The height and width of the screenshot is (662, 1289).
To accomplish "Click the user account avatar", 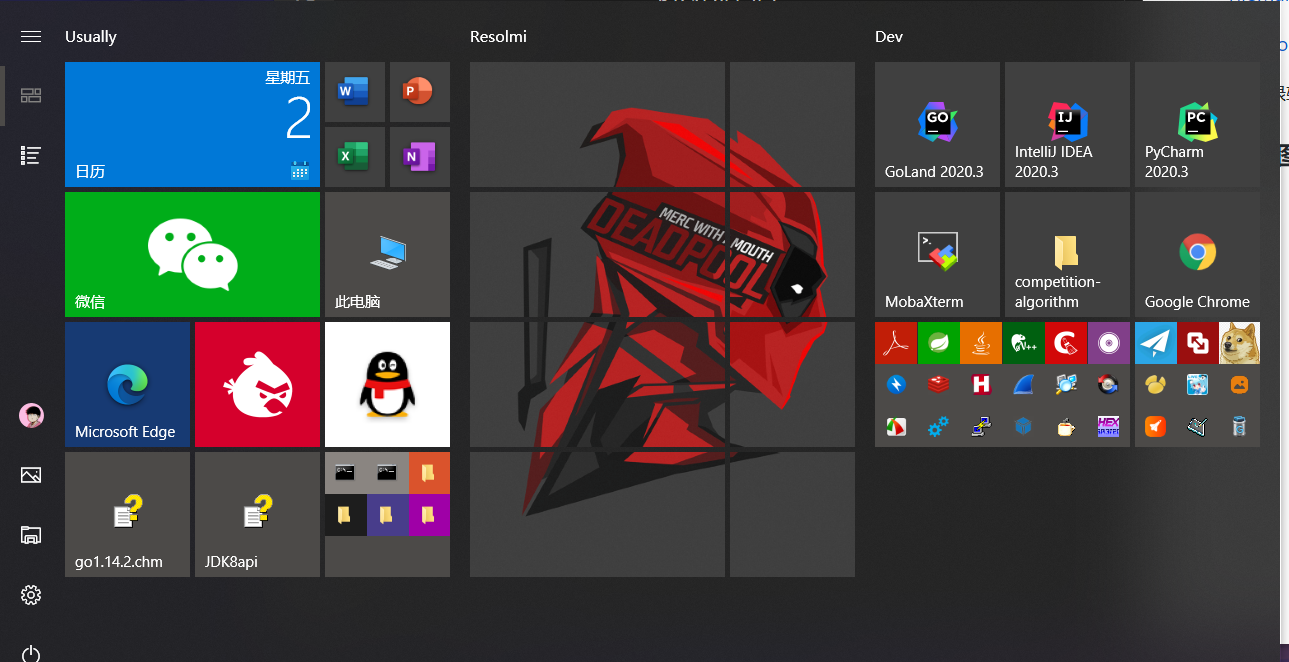I will [31, 416].
